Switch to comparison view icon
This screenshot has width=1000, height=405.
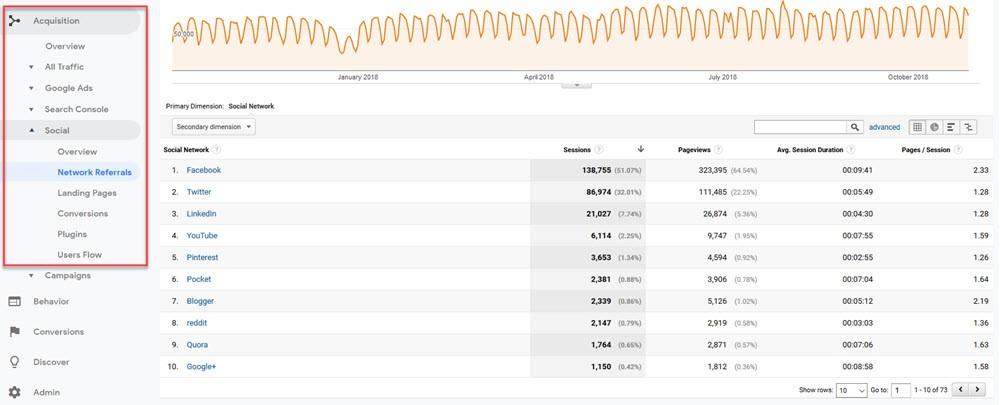tap(968, 127)
